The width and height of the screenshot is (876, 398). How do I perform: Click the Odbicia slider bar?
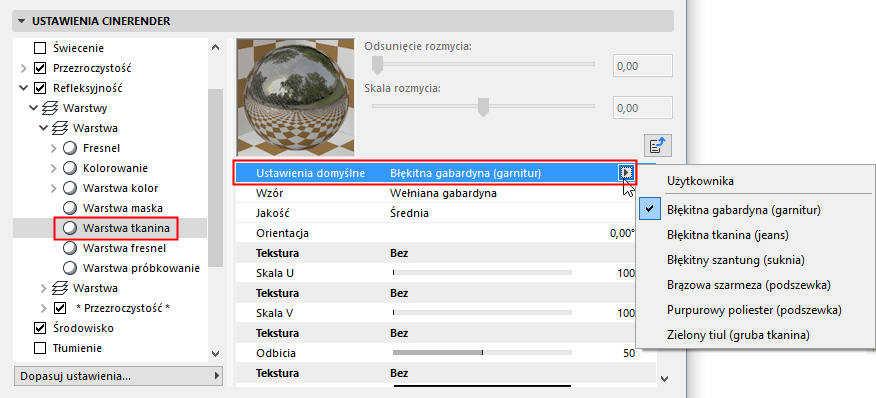pos(482,353)
